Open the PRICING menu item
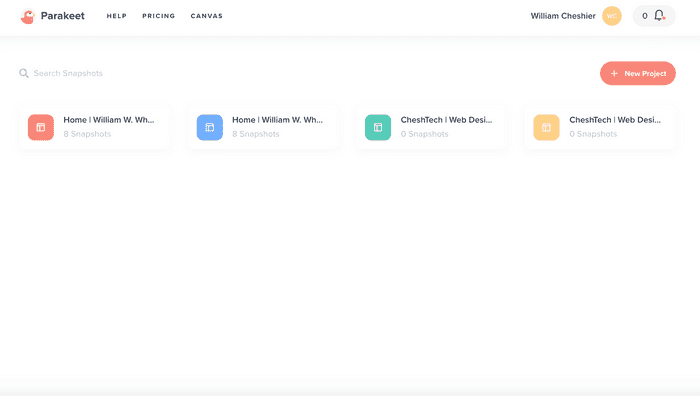 pos(158,16)
